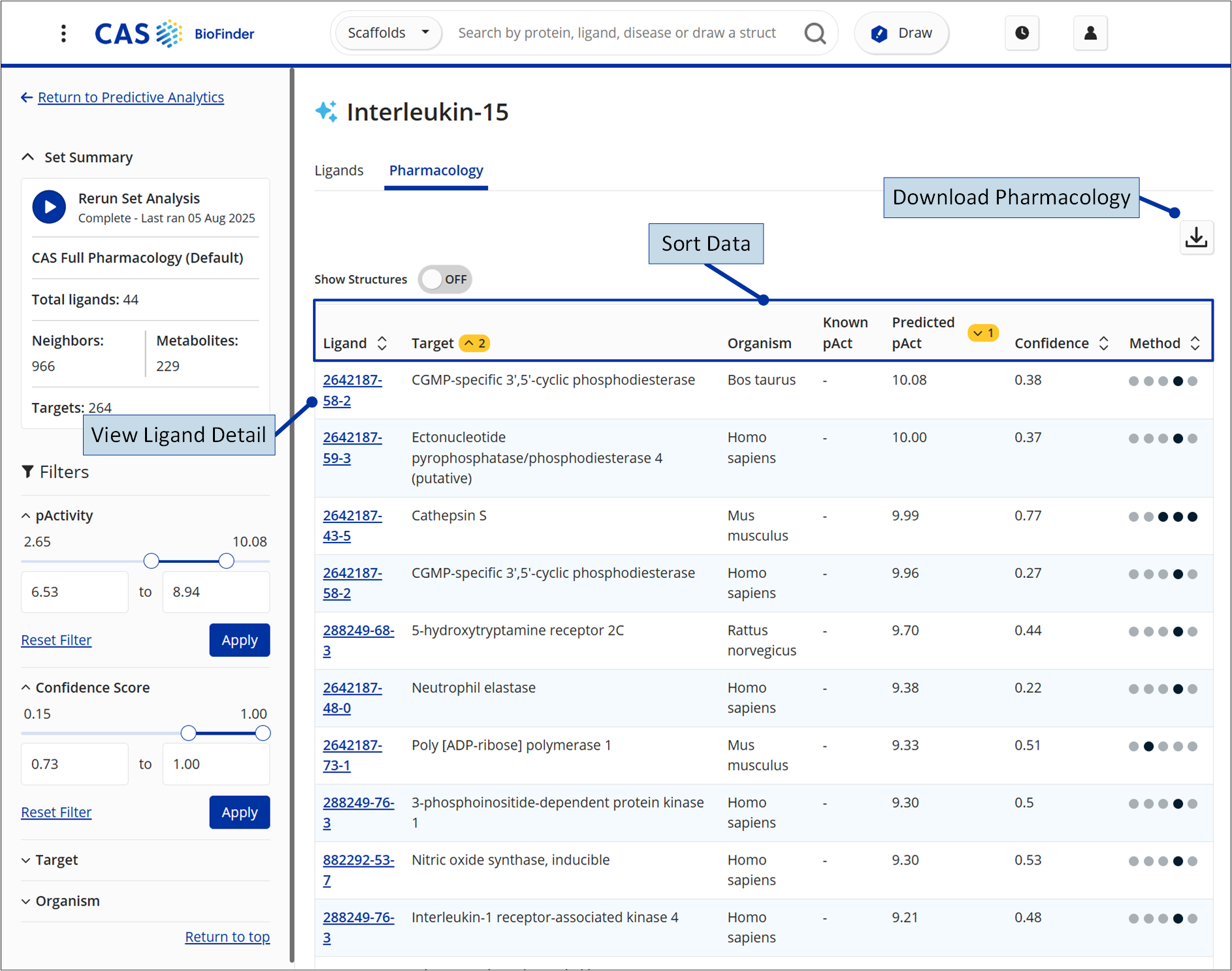1232x971 pixels.
Task: Open the user account profile icon
Action: (1090, 33)
